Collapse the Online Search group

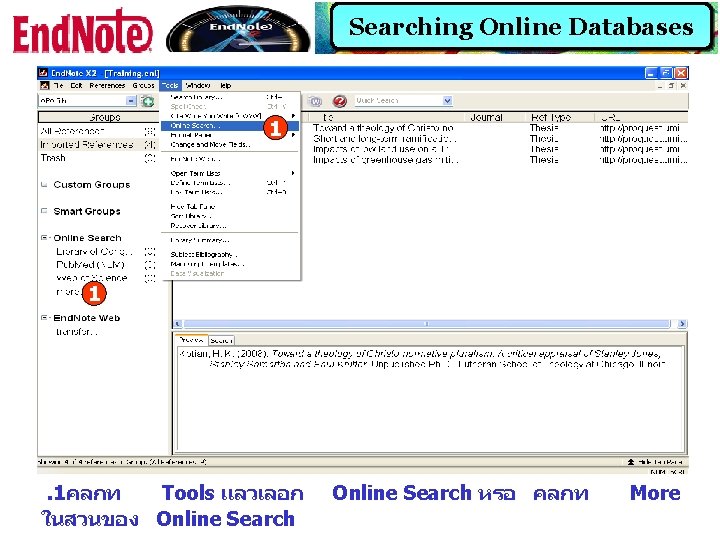click(x=44, y=238)
